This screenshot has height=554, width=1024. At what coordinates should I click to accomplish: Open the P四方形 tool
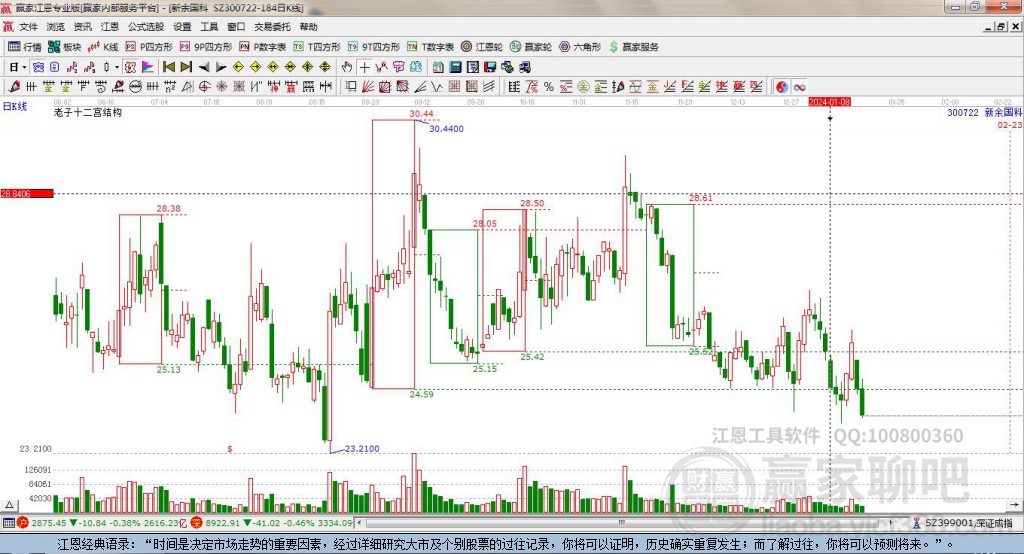click(149, 47)
